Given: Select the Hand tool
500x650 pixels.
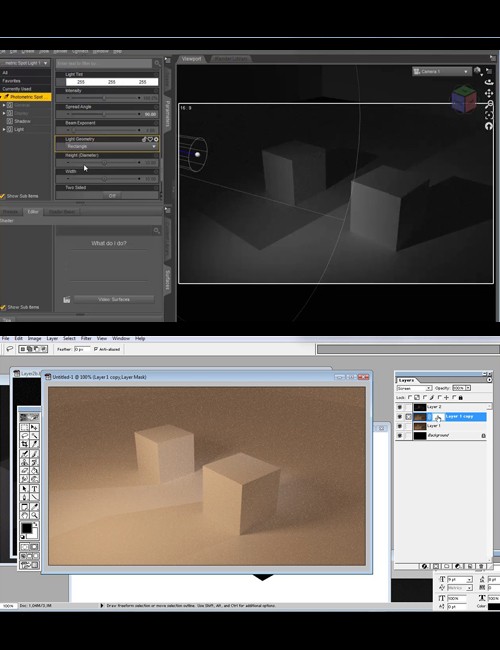Looking at the screenshot, I should (x=24, y=515).
